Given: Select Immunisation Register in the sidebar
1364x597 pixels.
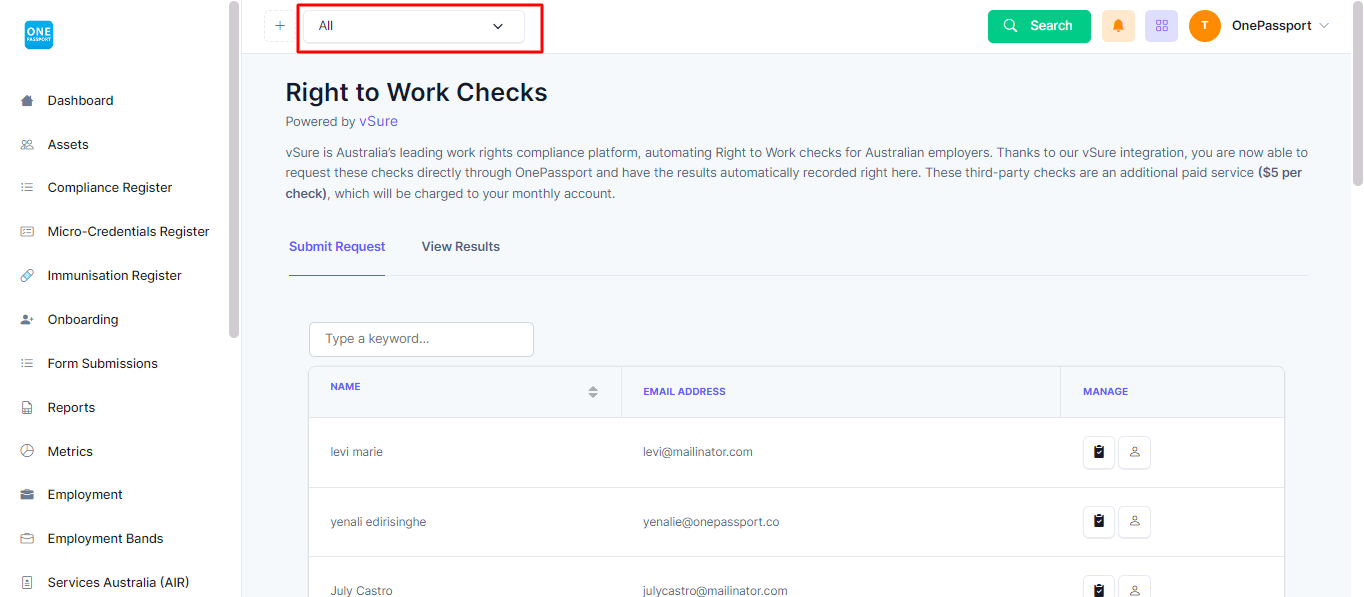Looking at the screenshot, I should click(114, 275).
